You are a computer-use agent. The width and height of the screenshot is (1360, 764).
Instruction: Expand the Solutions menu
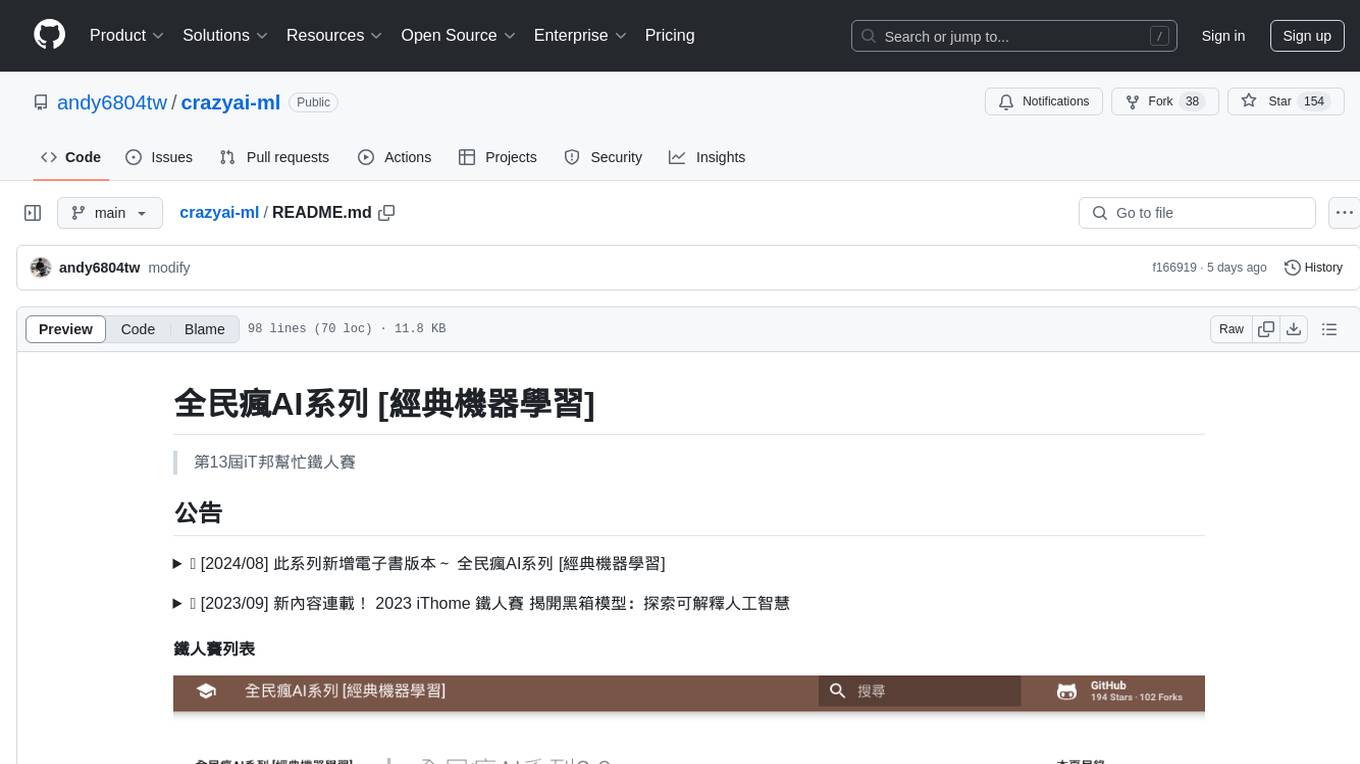pyautogui.click(x=225, y=35)
